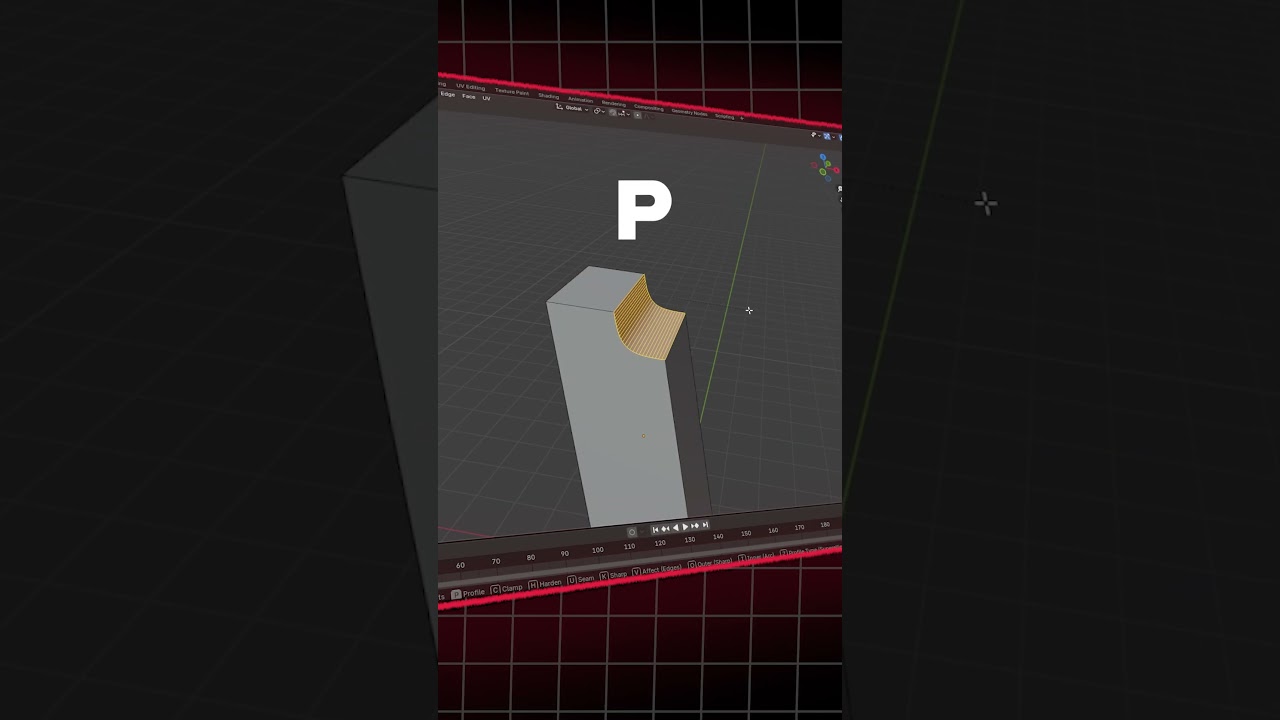Click frame 90 on the timeline
The image size is (1280, 720).
(x=565, y=553)
